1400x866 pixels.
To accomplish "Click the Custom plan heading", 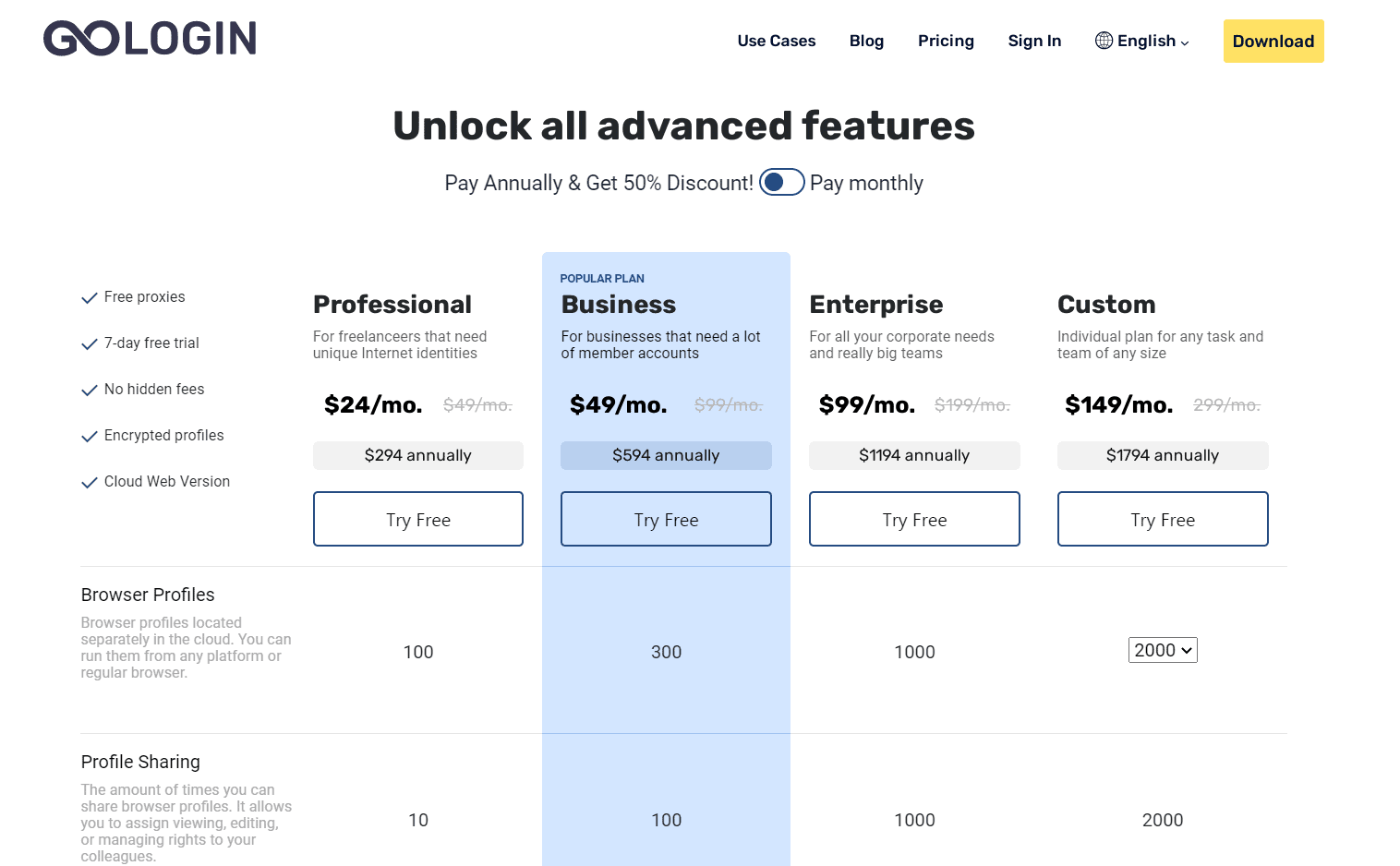I will pos(1106,305).
